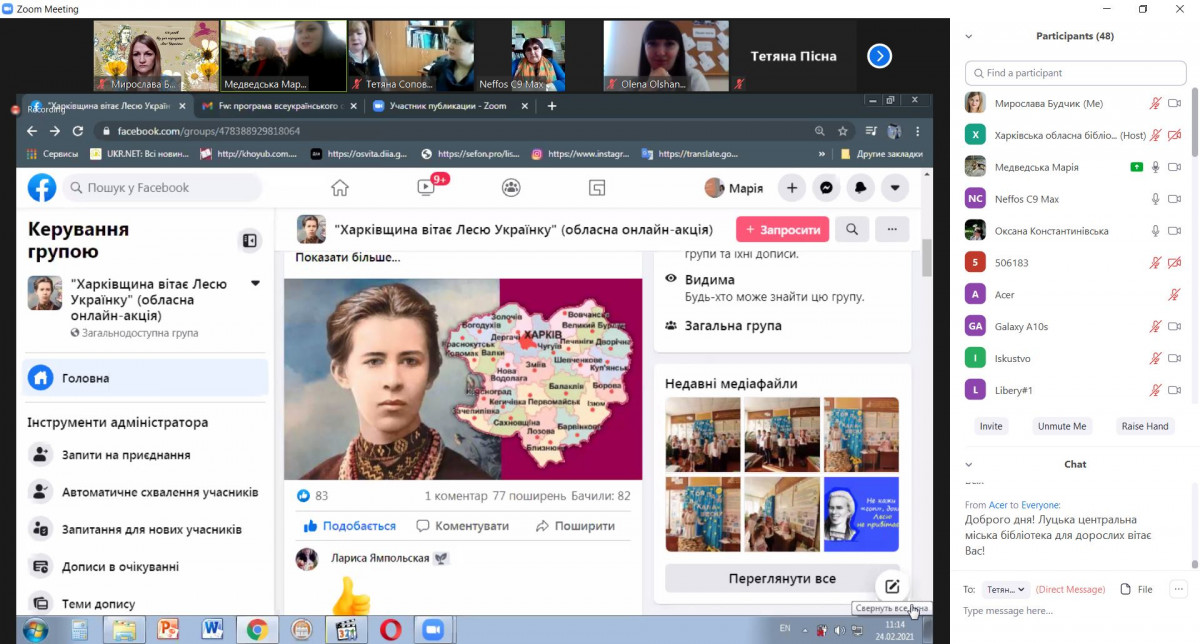Image resolution: width=1200 pixels, height=644 pixels.
Task: Open Facebook Messenger icon in header
Action: pos(826,188)
